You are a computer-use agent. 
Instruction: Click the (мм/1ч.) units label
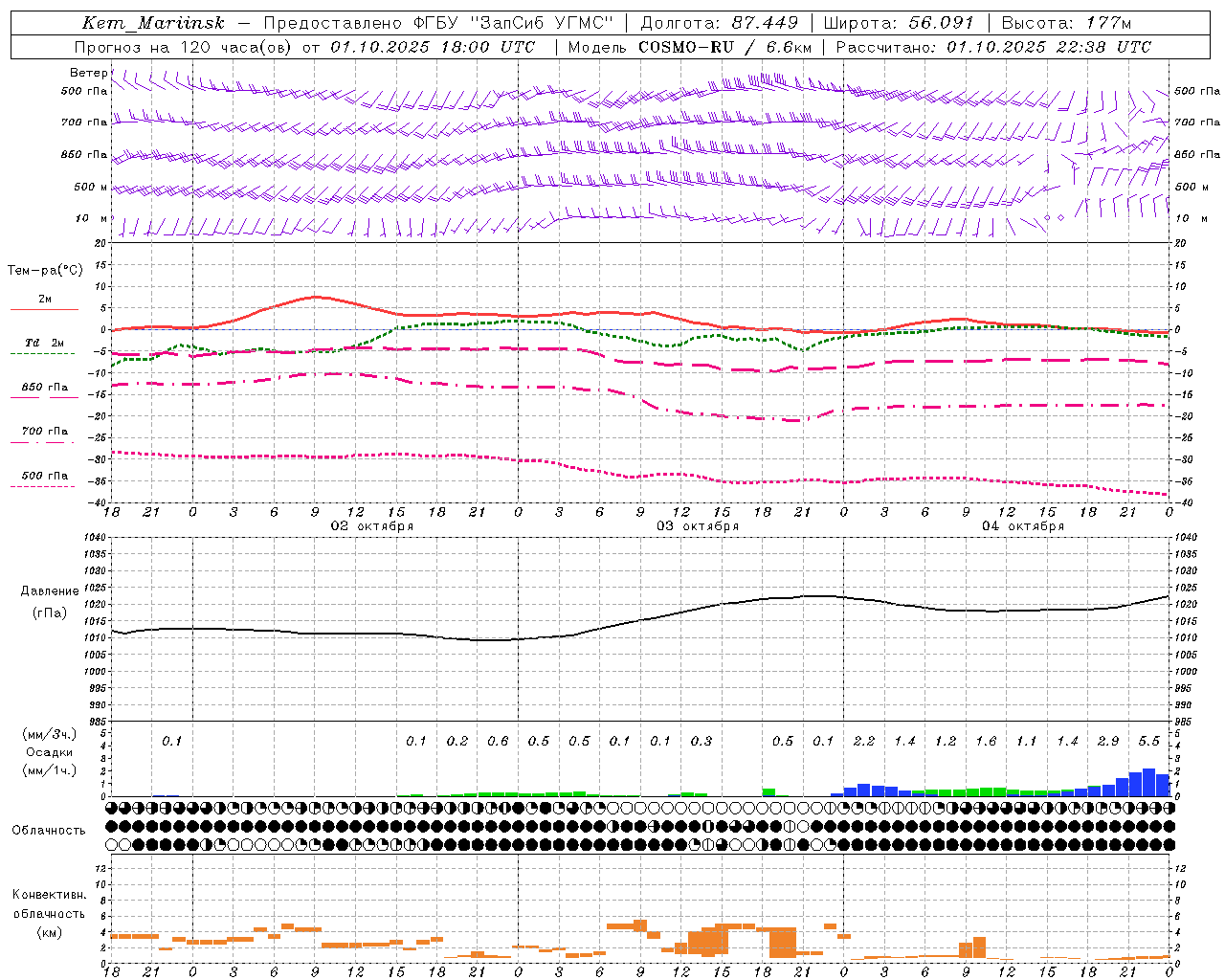click(50, 770)
